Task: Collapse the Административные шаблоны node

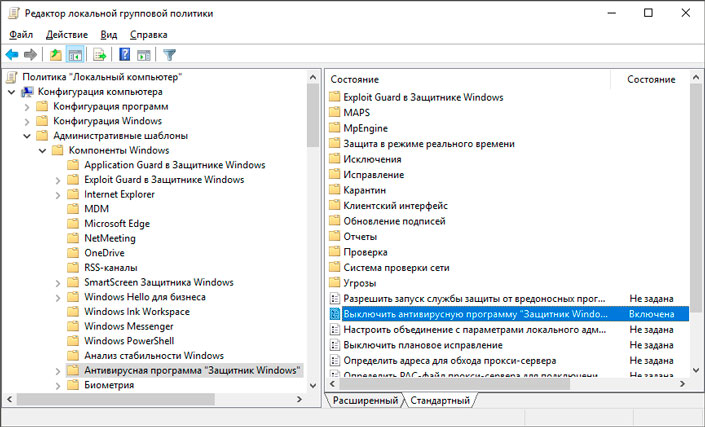Action: pos(27,136)
